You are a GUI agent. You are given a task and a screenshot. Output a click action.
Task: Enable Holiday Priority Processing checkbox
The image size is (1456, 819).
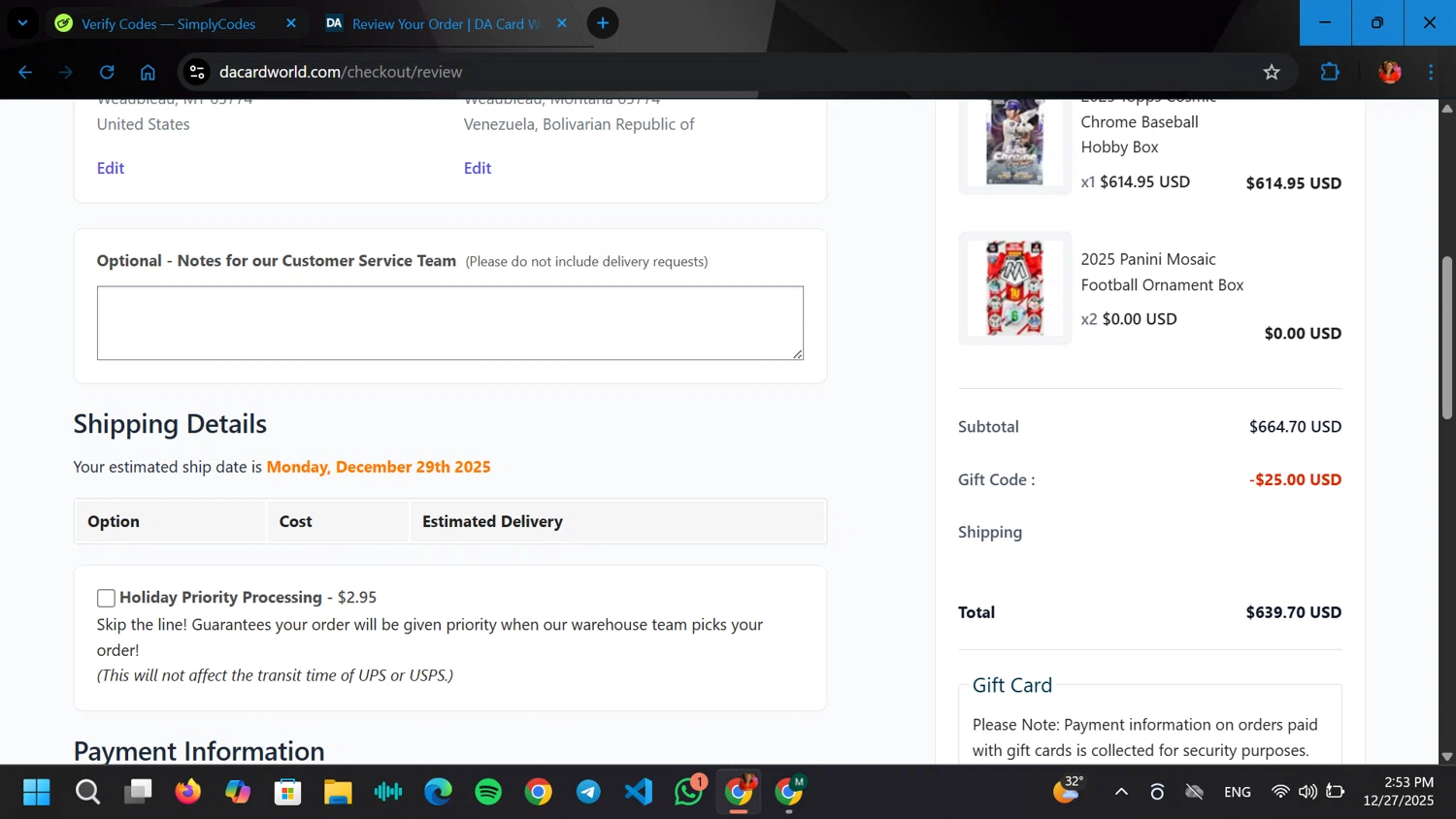pyautogui.click(x=106, y=598)
